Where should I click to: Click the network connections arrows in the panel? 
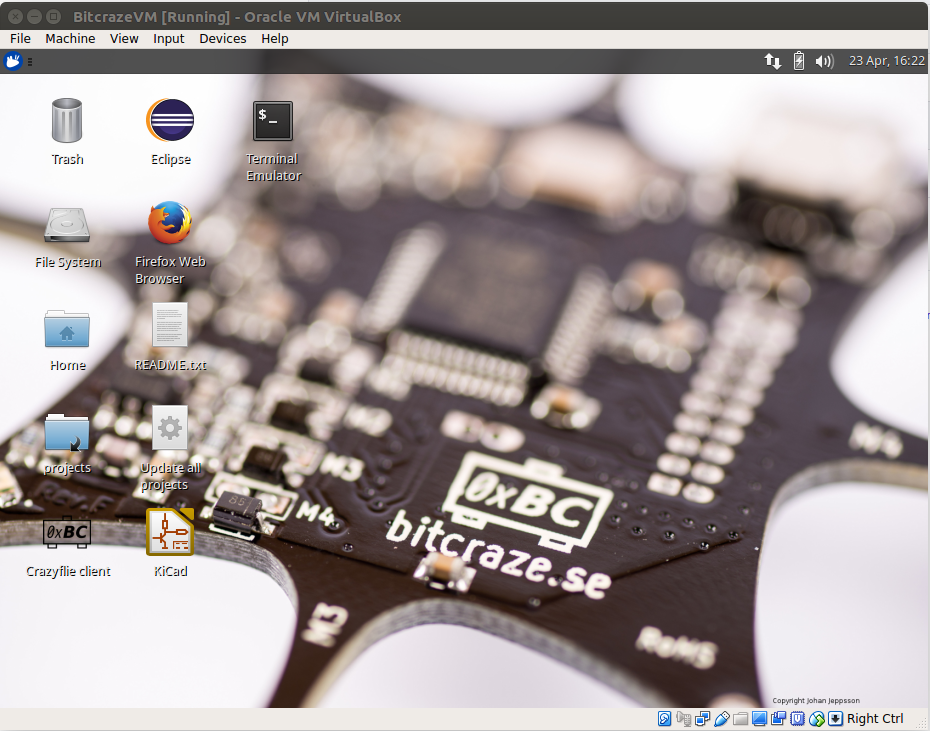[x=772, y=61]
